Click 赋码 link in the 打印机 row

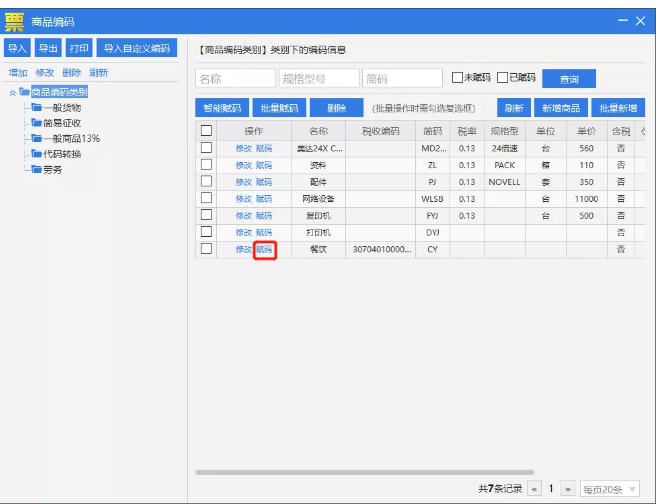pos(264,233)
